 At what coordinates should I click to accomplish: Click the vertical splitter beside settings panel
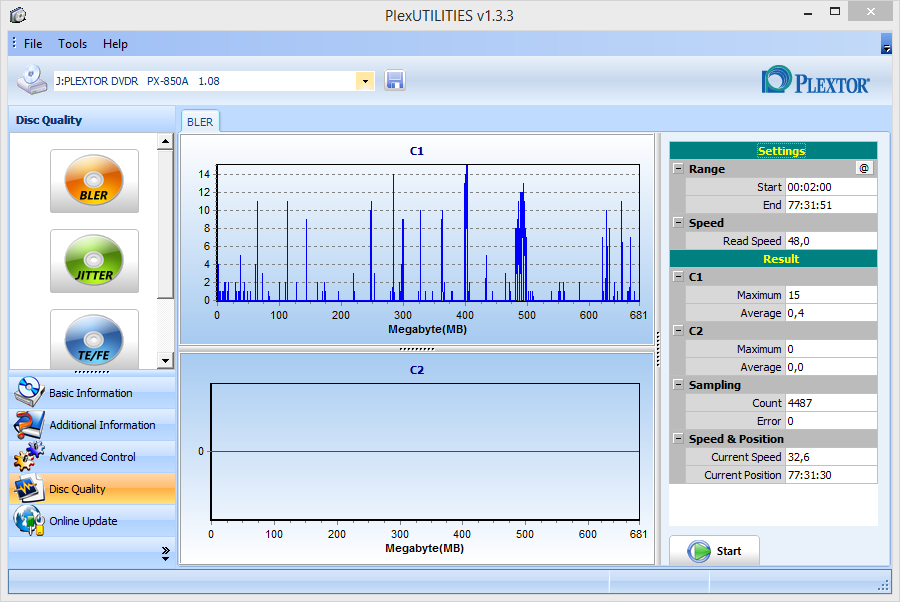click(658, 349)
